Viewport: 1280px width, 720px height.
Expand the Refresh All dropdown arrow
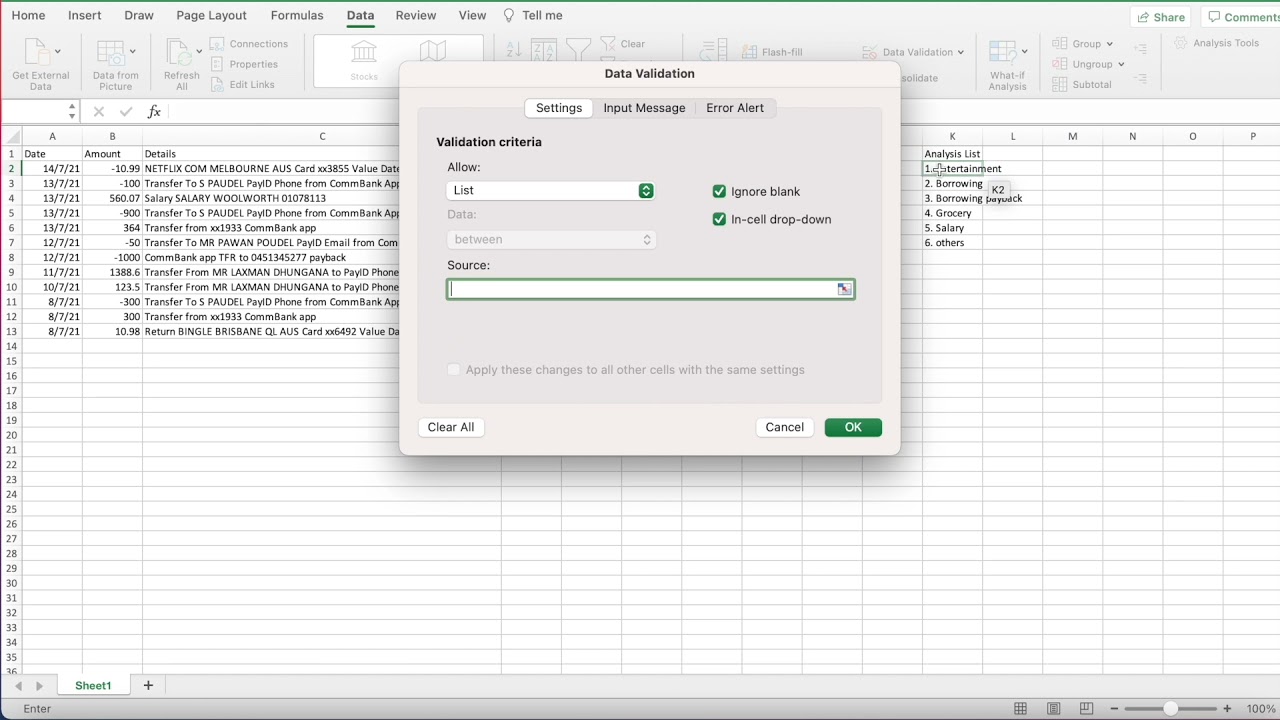(199, 51)
